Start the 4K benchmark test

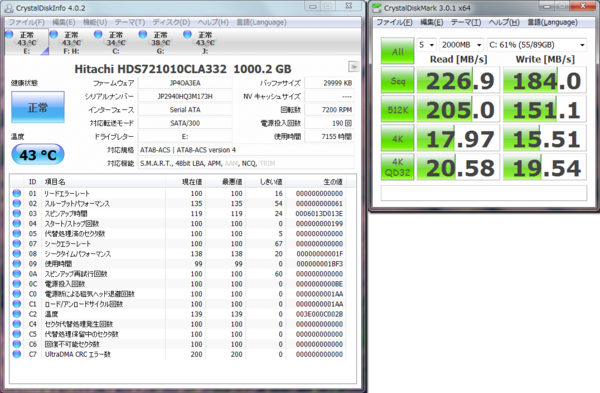click(397, 138)
